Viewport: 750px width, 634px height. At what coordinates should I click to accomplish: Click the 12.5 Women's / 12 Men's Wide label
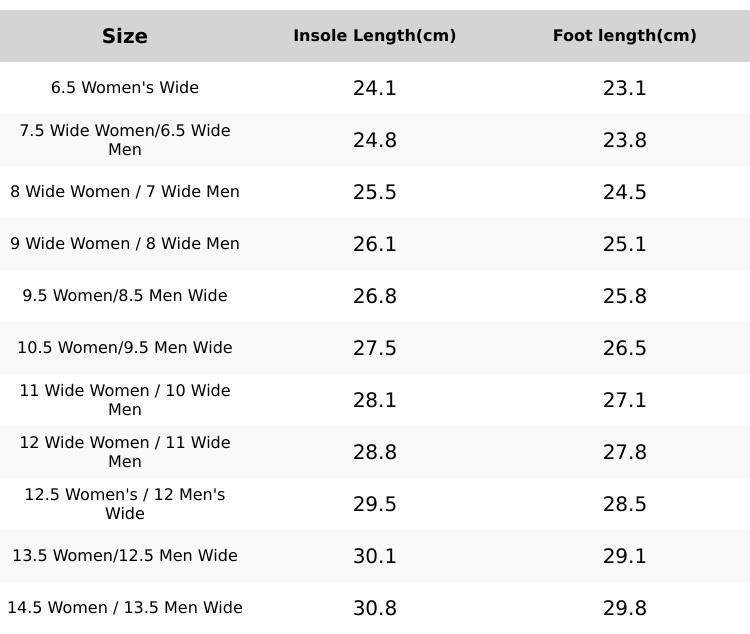125,504
